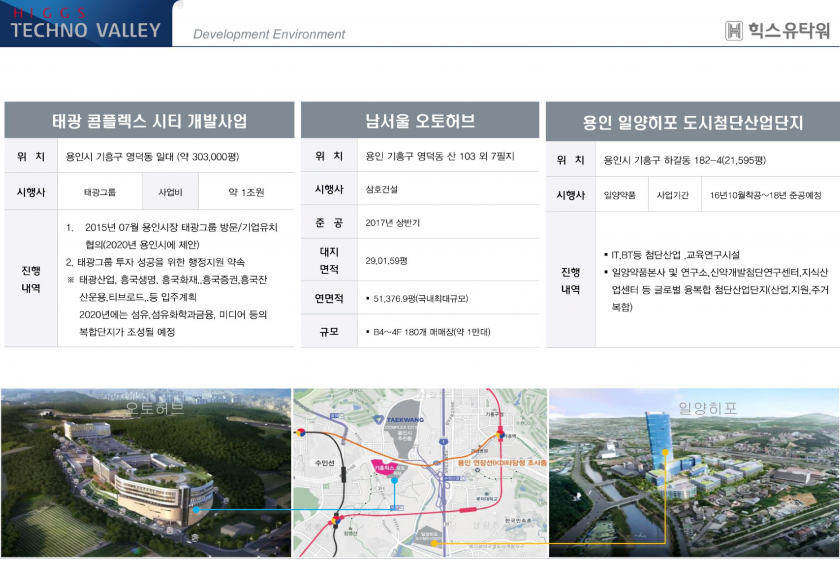Click the 약 1조원 project cost cell

click(x=246, y=191)
